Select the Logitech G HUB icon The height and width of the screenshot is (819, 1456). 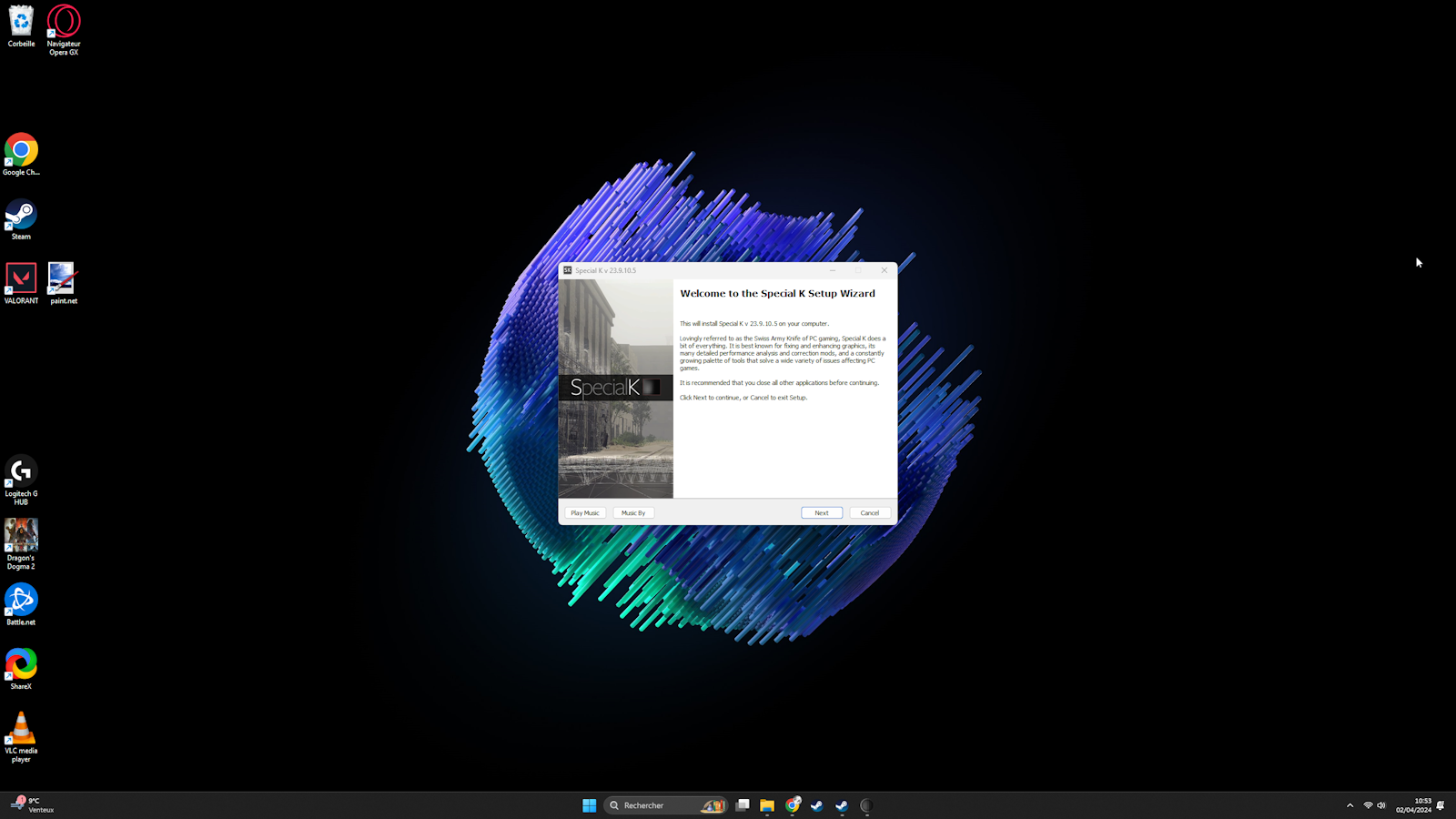tap(21, 480)
